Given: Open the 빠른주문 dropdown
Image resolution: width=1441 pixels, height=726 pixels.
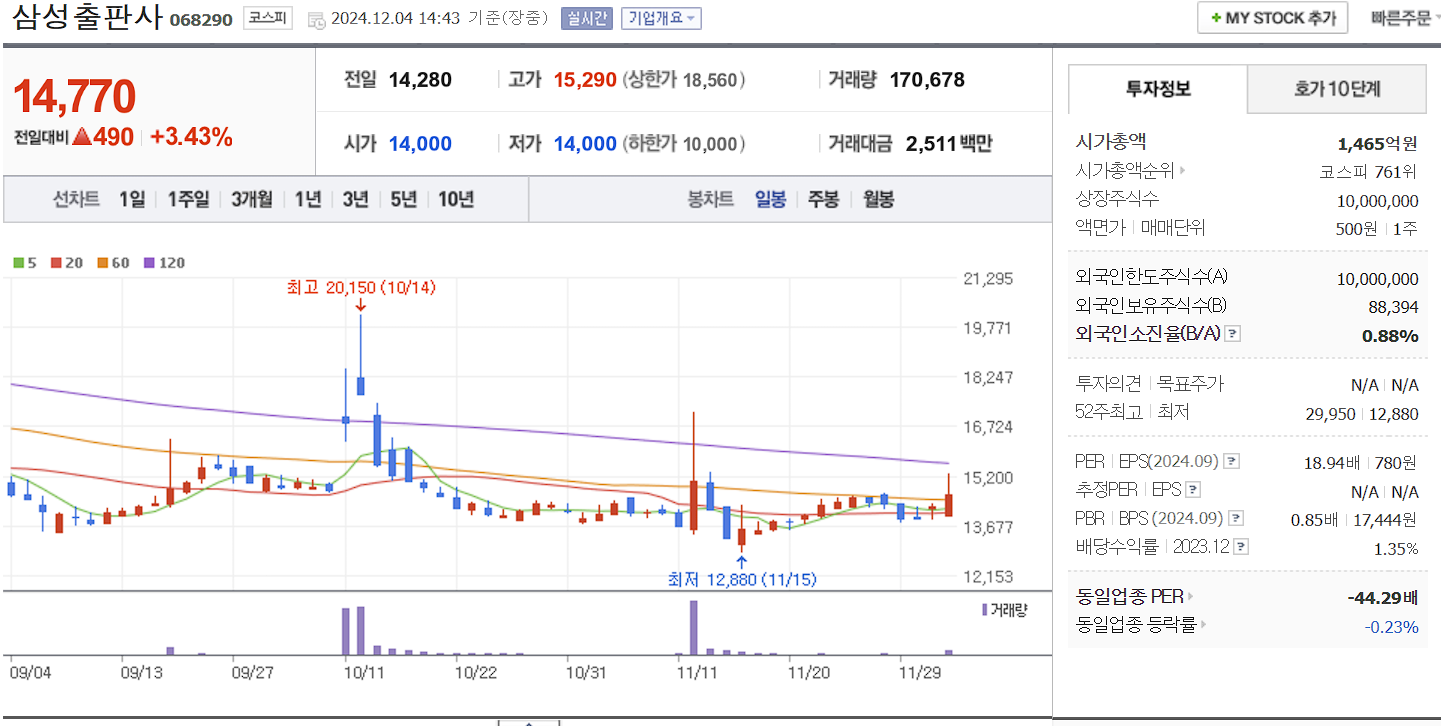Looking at the screenshot, I should [x=1403, y=17].
